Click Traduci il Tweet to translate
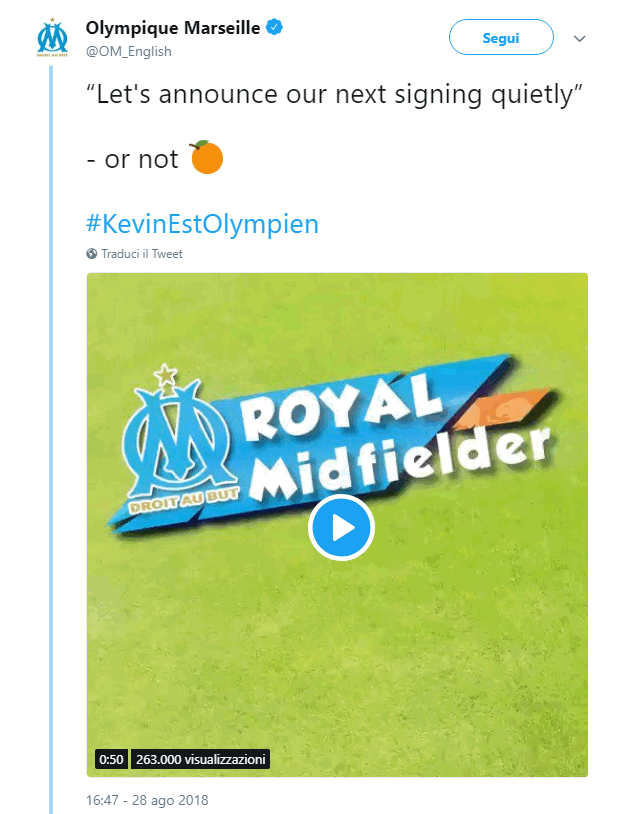Screen dimensions: 621x814 pos(142,254)
